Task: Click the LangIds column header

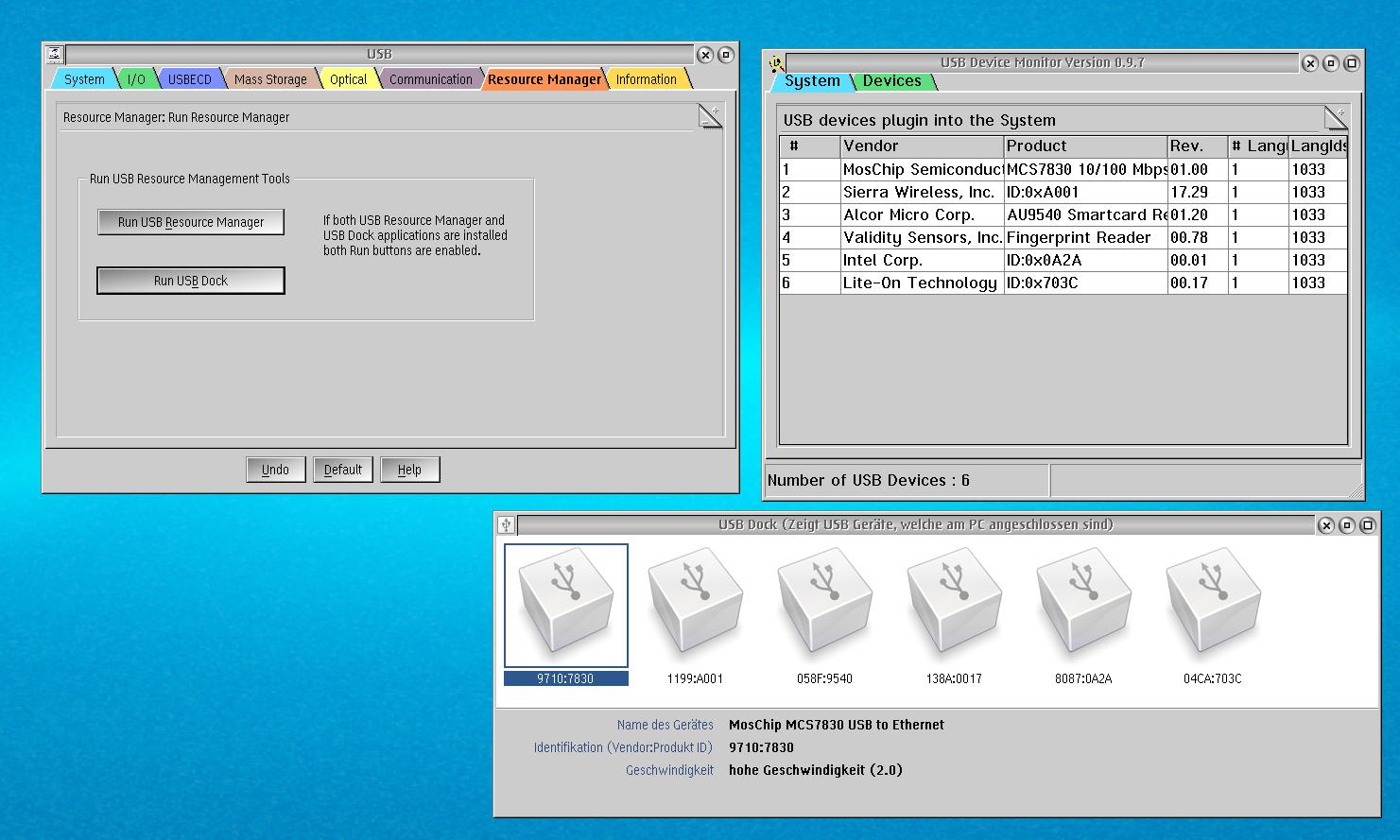Action: tap(1318, 146)
